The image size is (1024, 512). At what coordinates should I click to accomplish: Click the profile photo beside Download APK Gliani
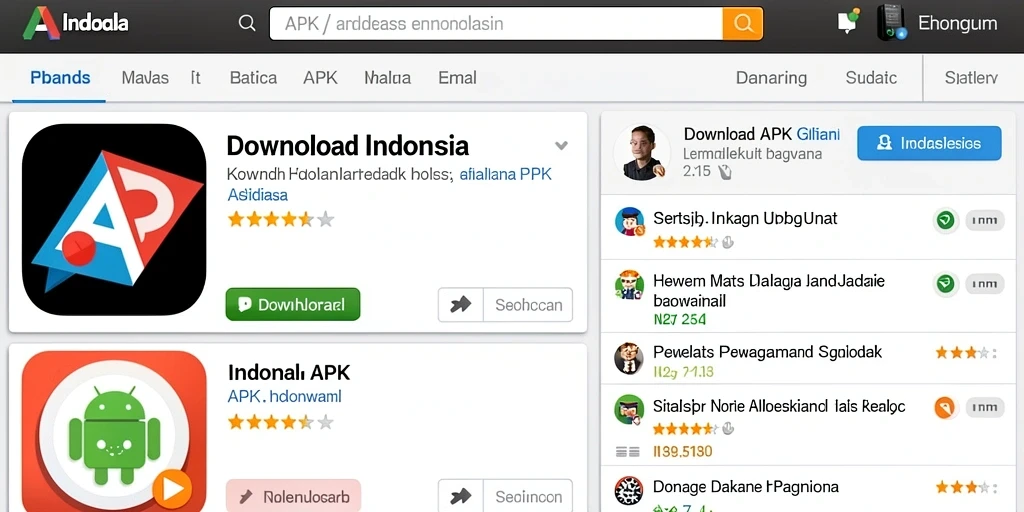pos(642,152)
